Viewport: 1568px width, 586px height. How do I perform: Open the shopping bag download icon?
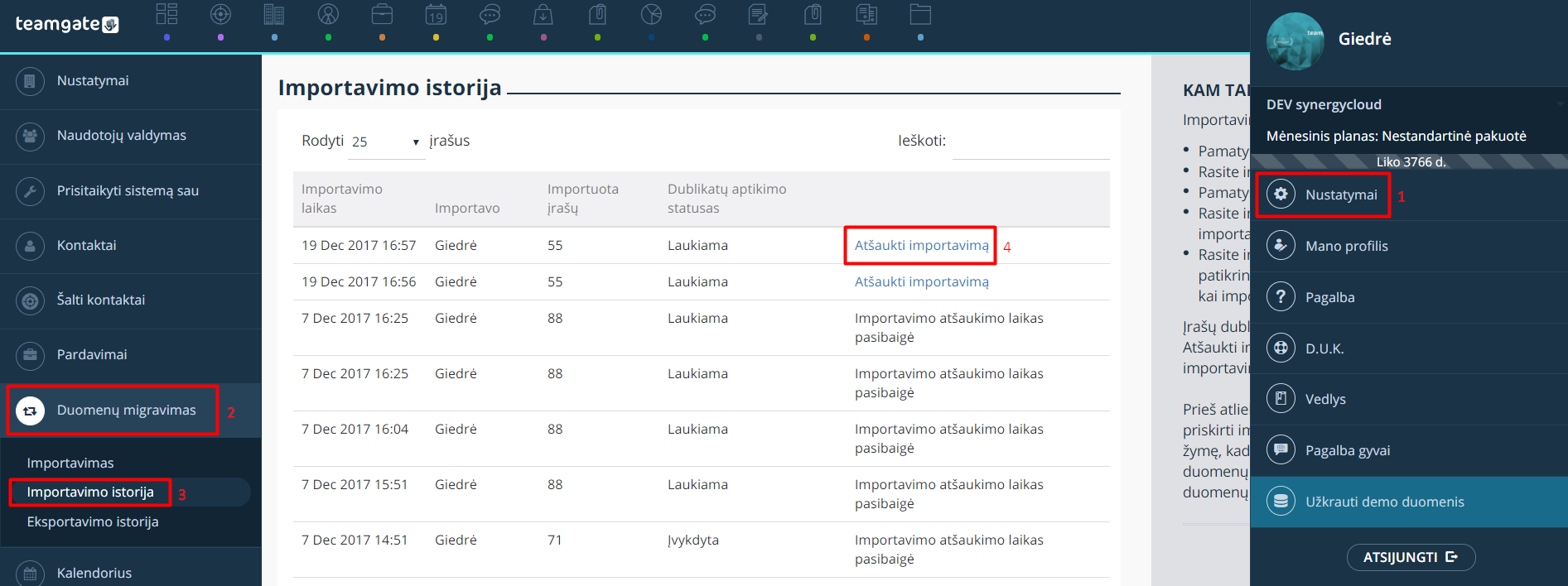click(x=543, y=14)
